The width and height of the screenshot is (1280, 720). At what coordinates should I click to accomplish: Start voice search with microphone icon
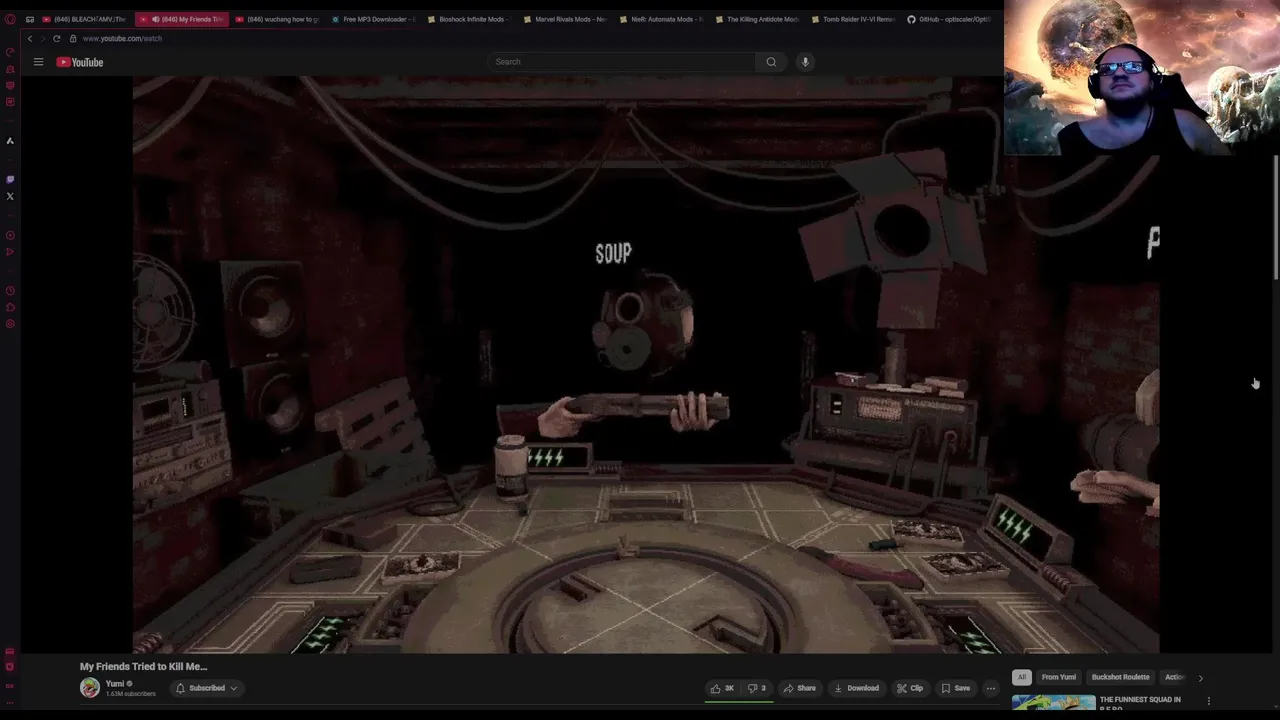(805, 62)
